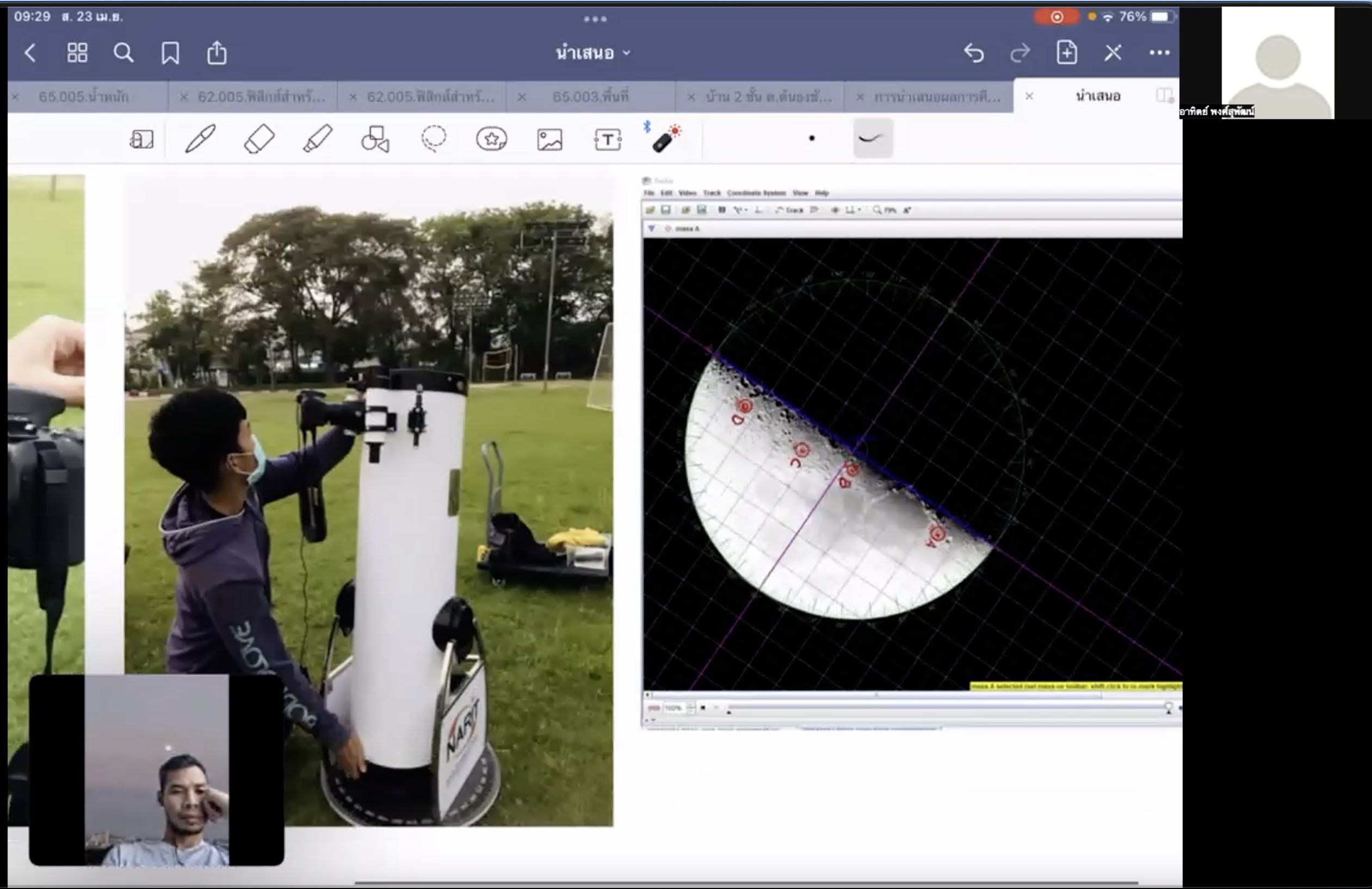1372x889 pixels.
Task: Undo the last action
Action: (x=974, y=53)
